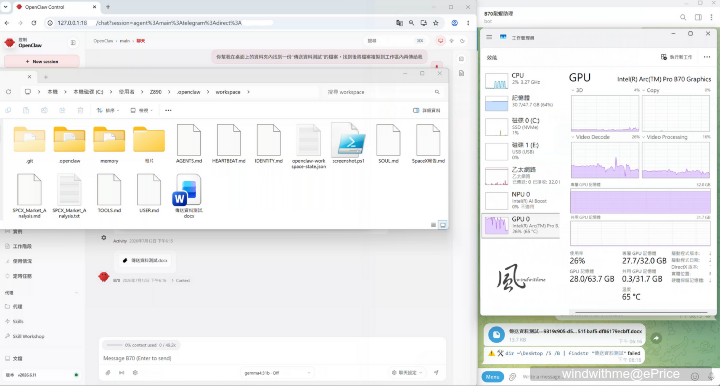Click the search workspace field in Explorer
This screenshot has width=720, height=386.
coord(383,92)
